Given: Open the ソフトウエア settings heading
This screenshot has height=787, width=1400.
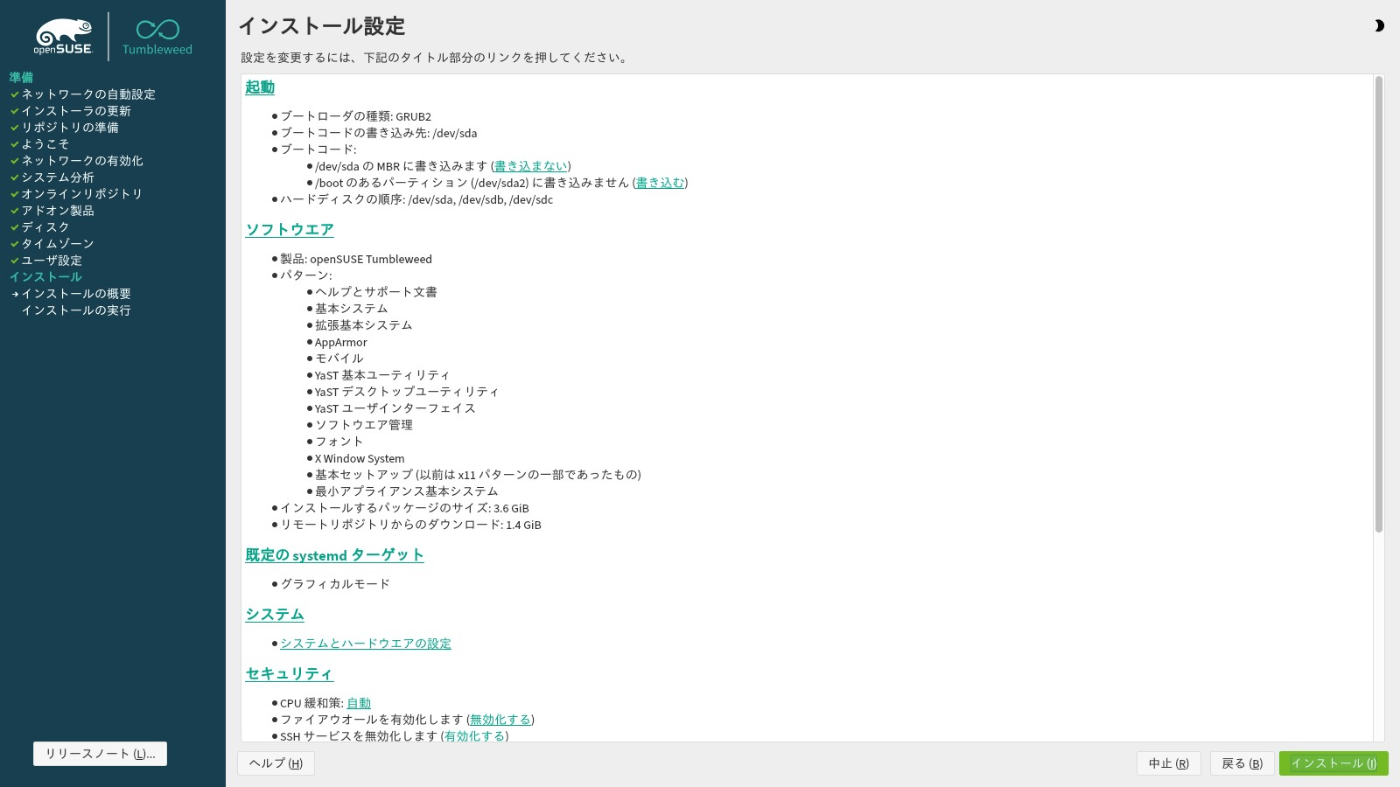Looking at the screenshot, I should (290, 229).
